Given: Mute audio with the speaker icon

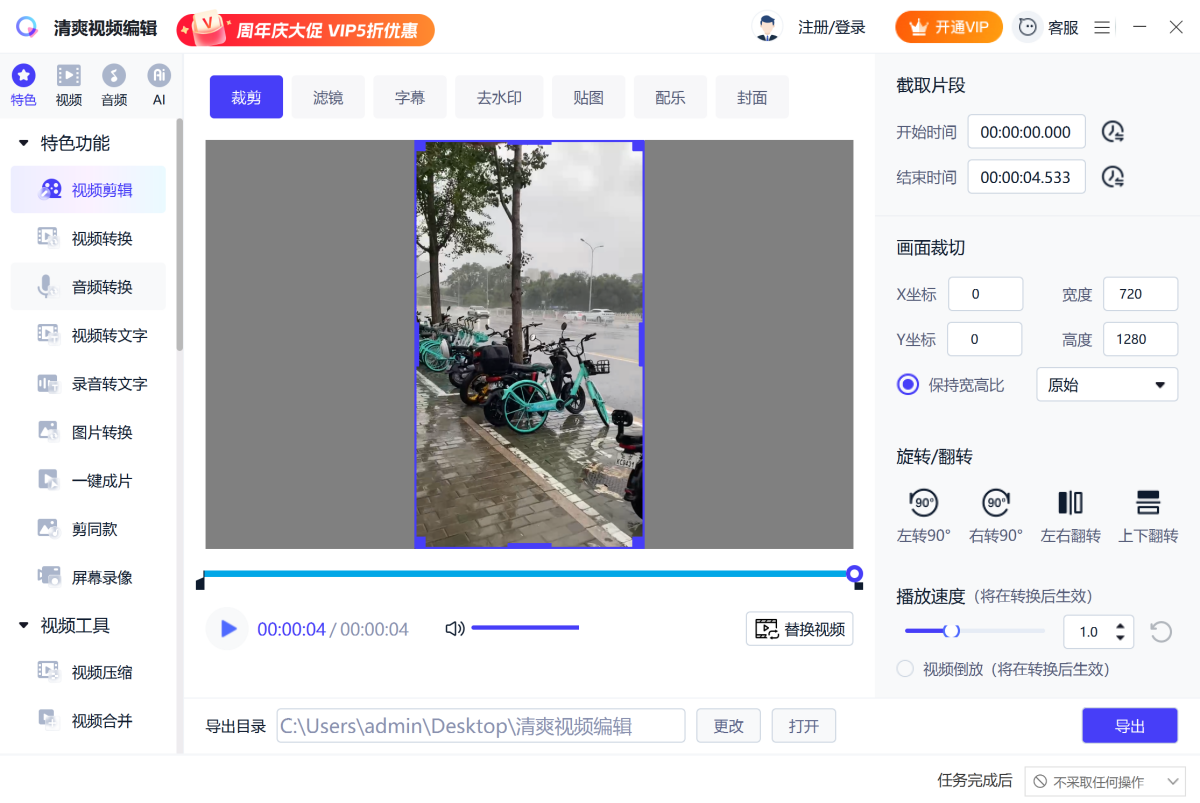Looking at the screenshot, I should (x=455, y=628).
